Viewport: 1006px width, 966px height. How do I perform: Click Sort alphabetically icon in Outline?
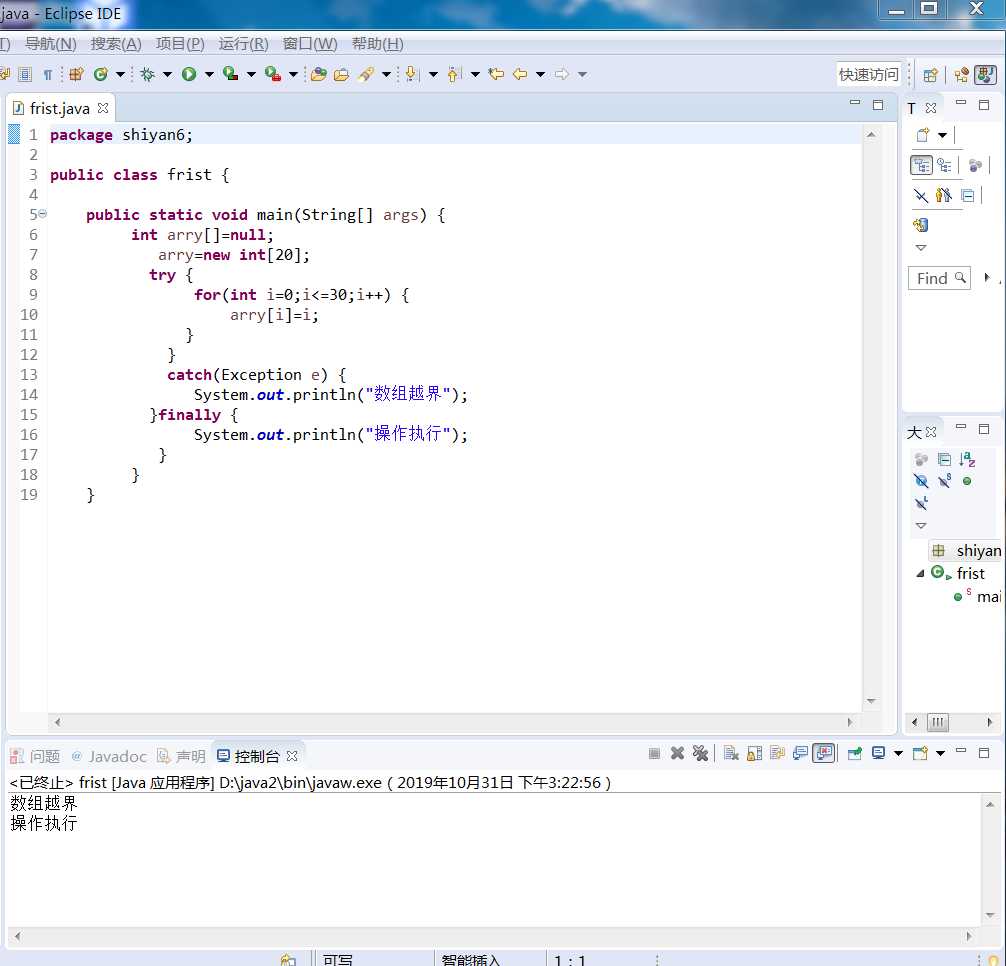[x=967, y=459]
